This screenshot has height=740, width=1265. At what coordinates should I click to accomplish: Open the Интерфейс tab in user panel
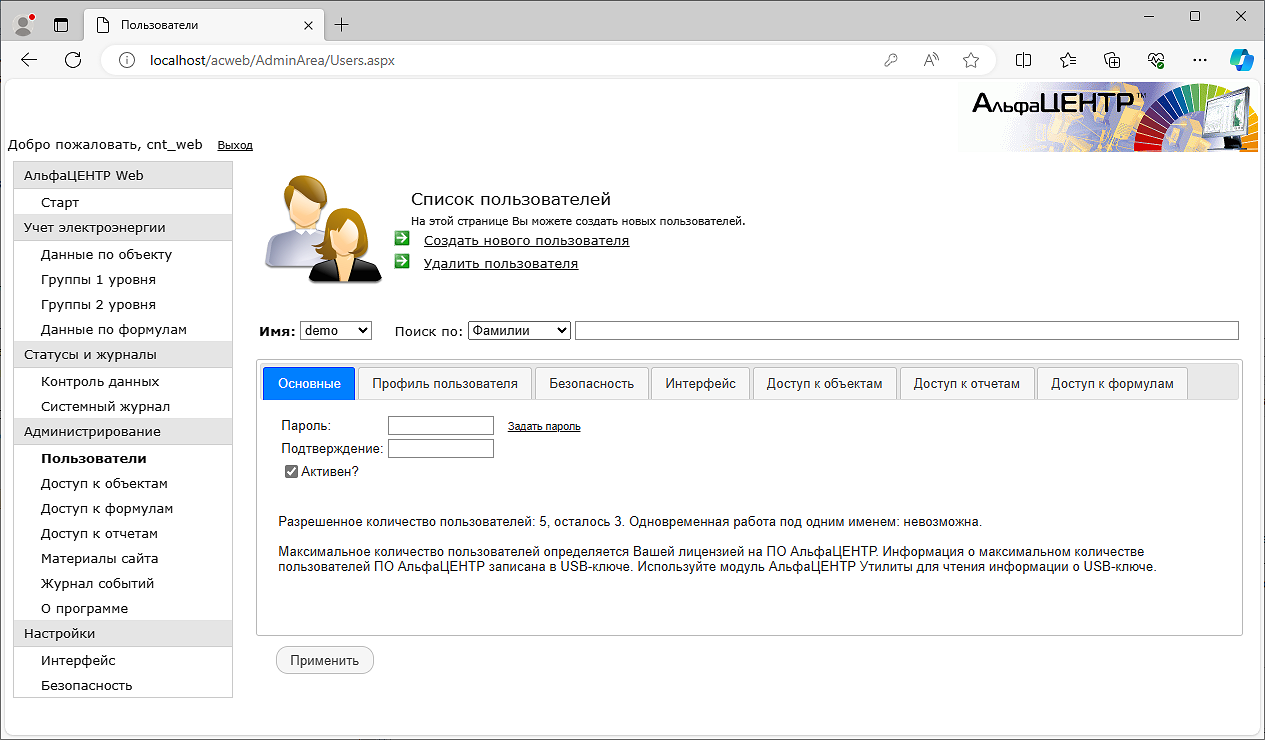(x=700, y=383)
